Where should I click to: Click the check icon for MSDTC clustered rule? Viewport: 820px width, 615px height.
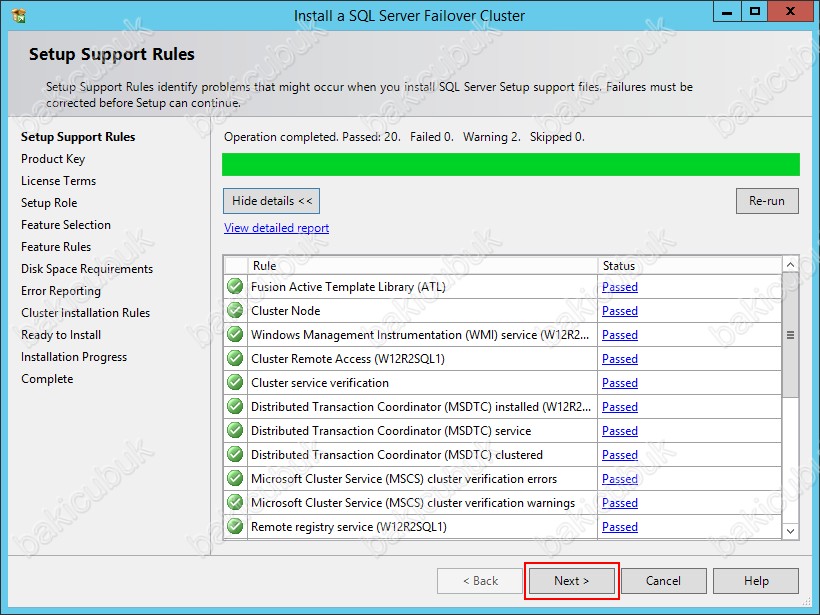[x=235, y=455]
